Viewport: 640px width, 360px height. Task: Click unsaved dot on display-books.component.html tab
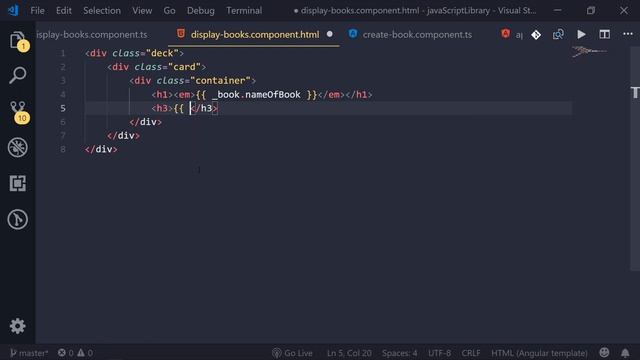330,34
